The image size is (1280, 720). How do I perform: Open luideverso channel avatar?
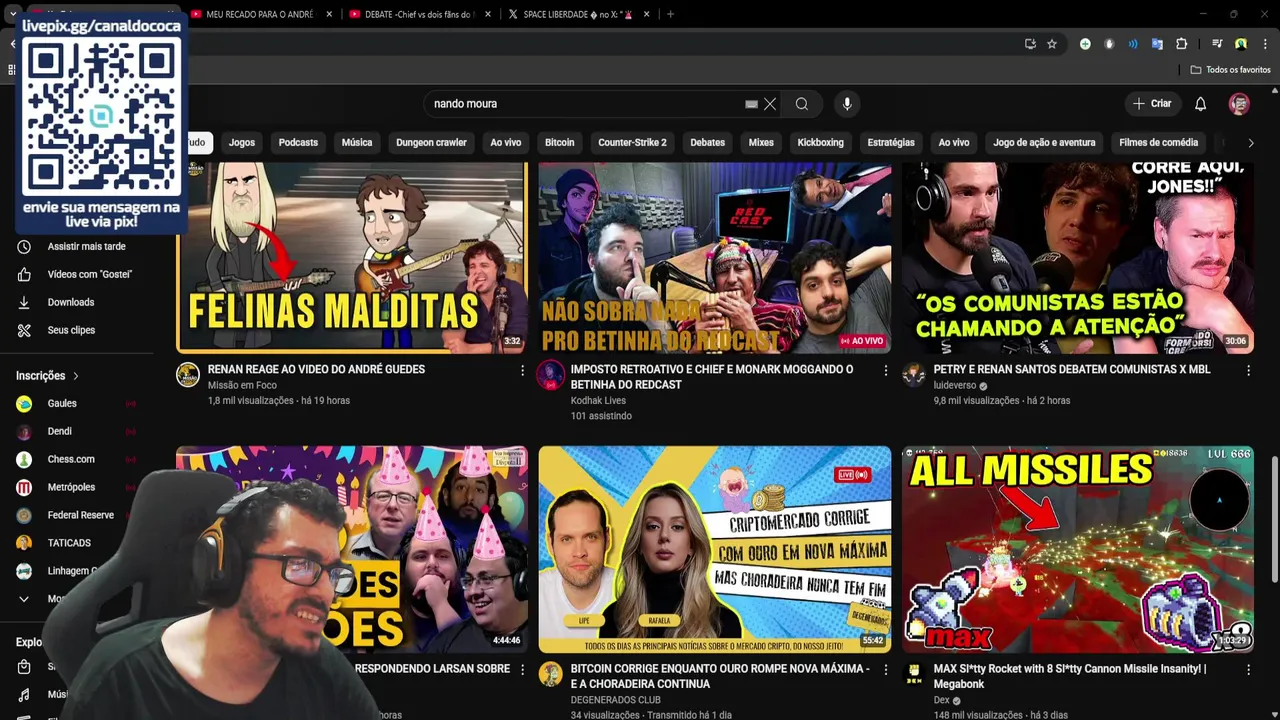click(914, 375)
